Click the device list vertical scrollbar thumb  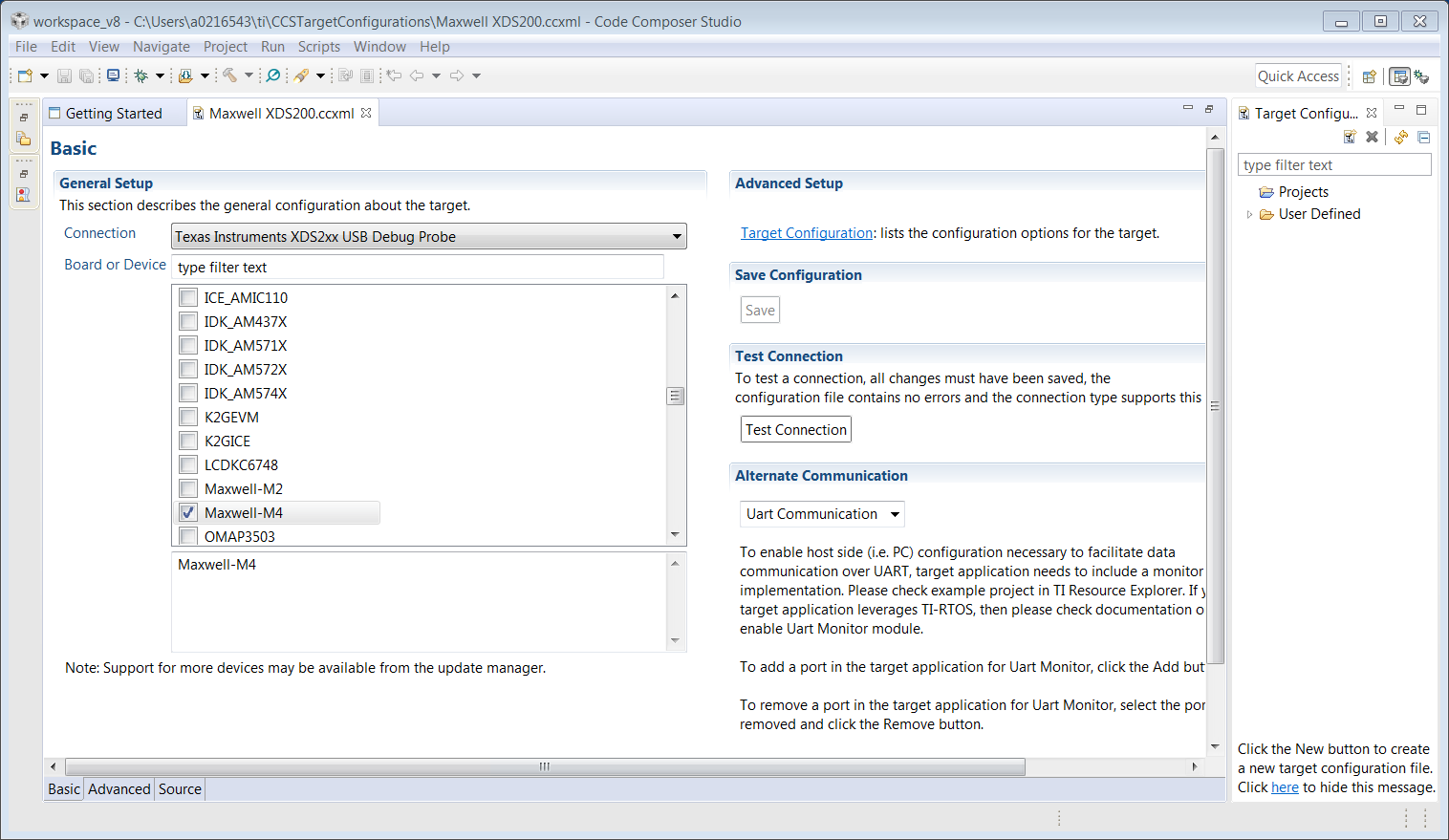coord(675,396)
